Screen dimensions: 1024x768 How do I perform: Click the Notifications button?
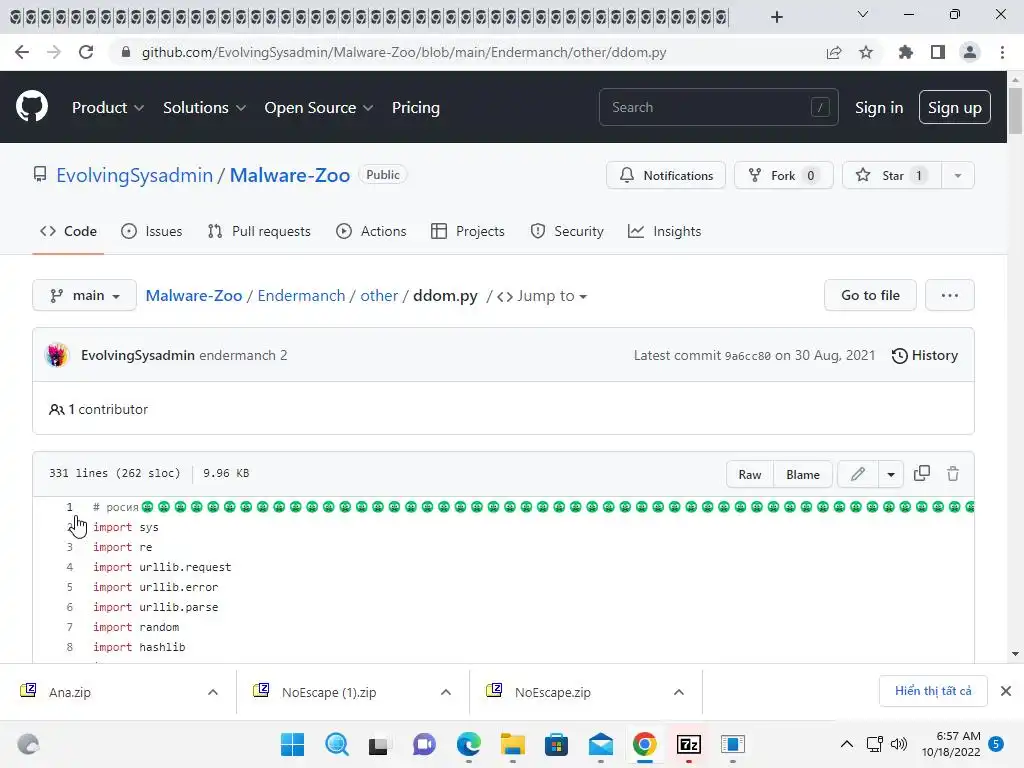point(665,175)
